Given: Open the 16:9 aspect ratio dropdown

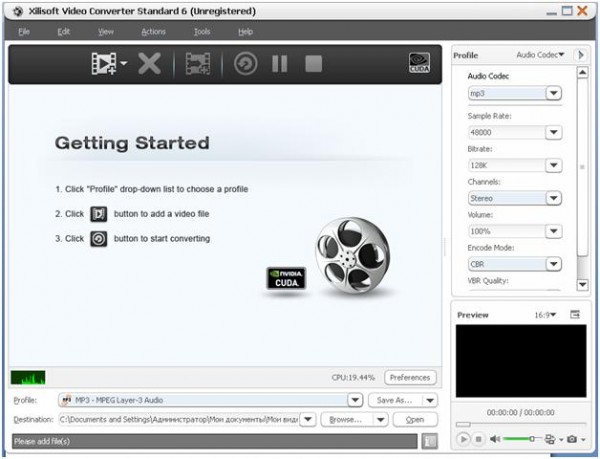Looking at the screenshot, I should coord(545,315).
